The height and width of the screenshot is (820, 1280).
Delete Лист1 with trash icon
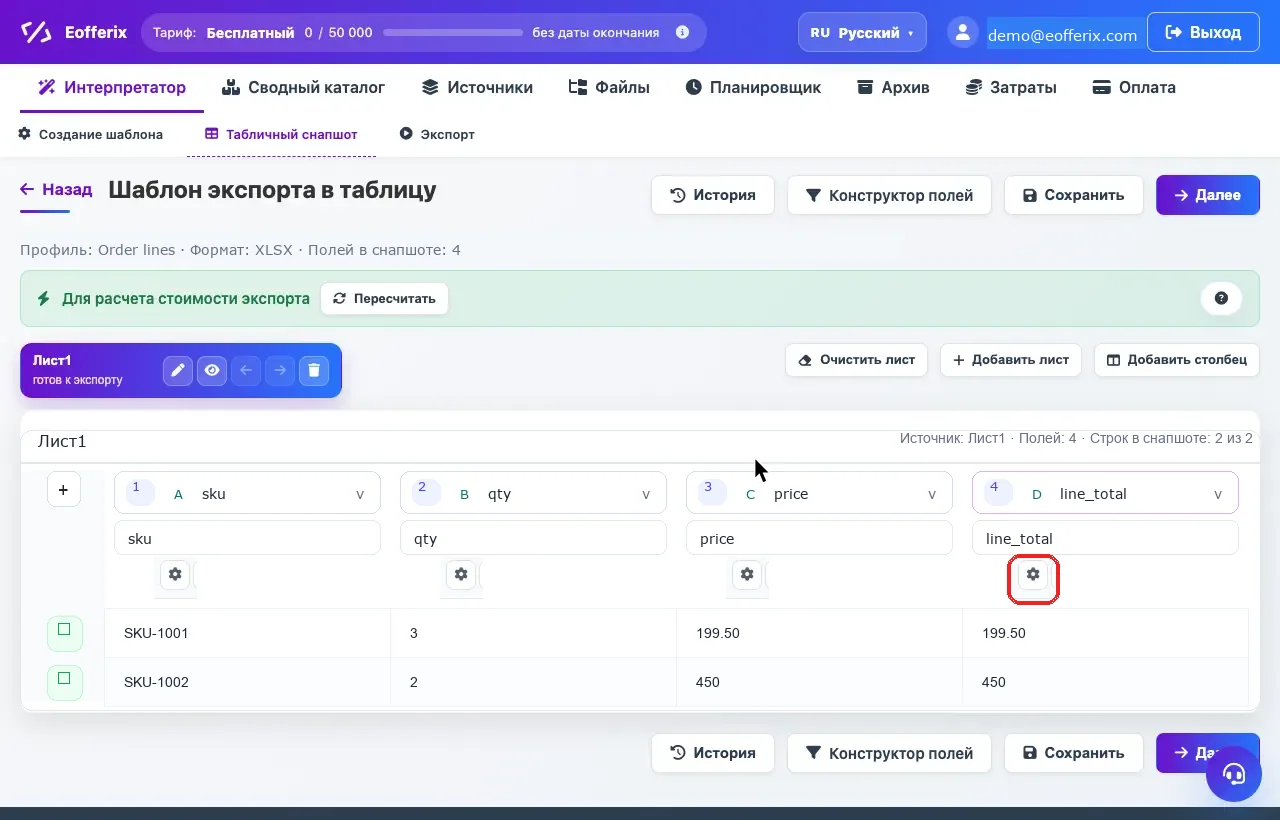(x=314, y=370)
